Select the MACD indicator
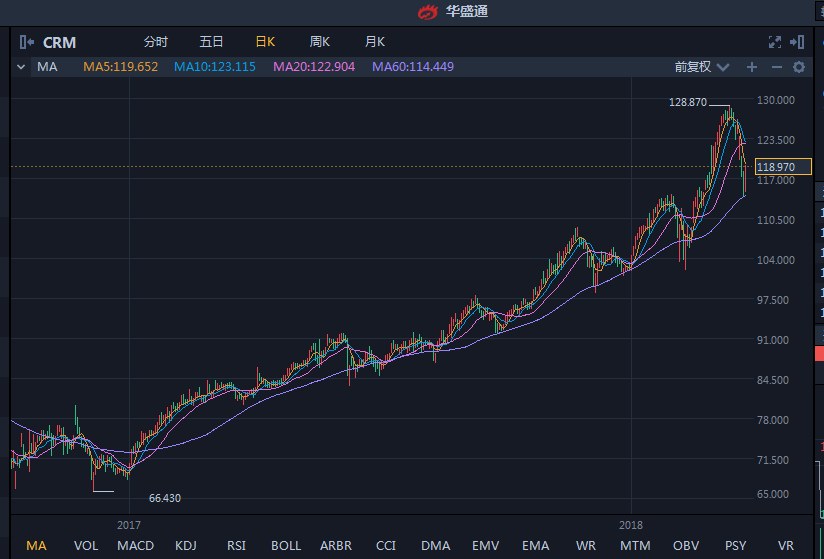The width and height of the screenshot is (824, 559). 135,545
